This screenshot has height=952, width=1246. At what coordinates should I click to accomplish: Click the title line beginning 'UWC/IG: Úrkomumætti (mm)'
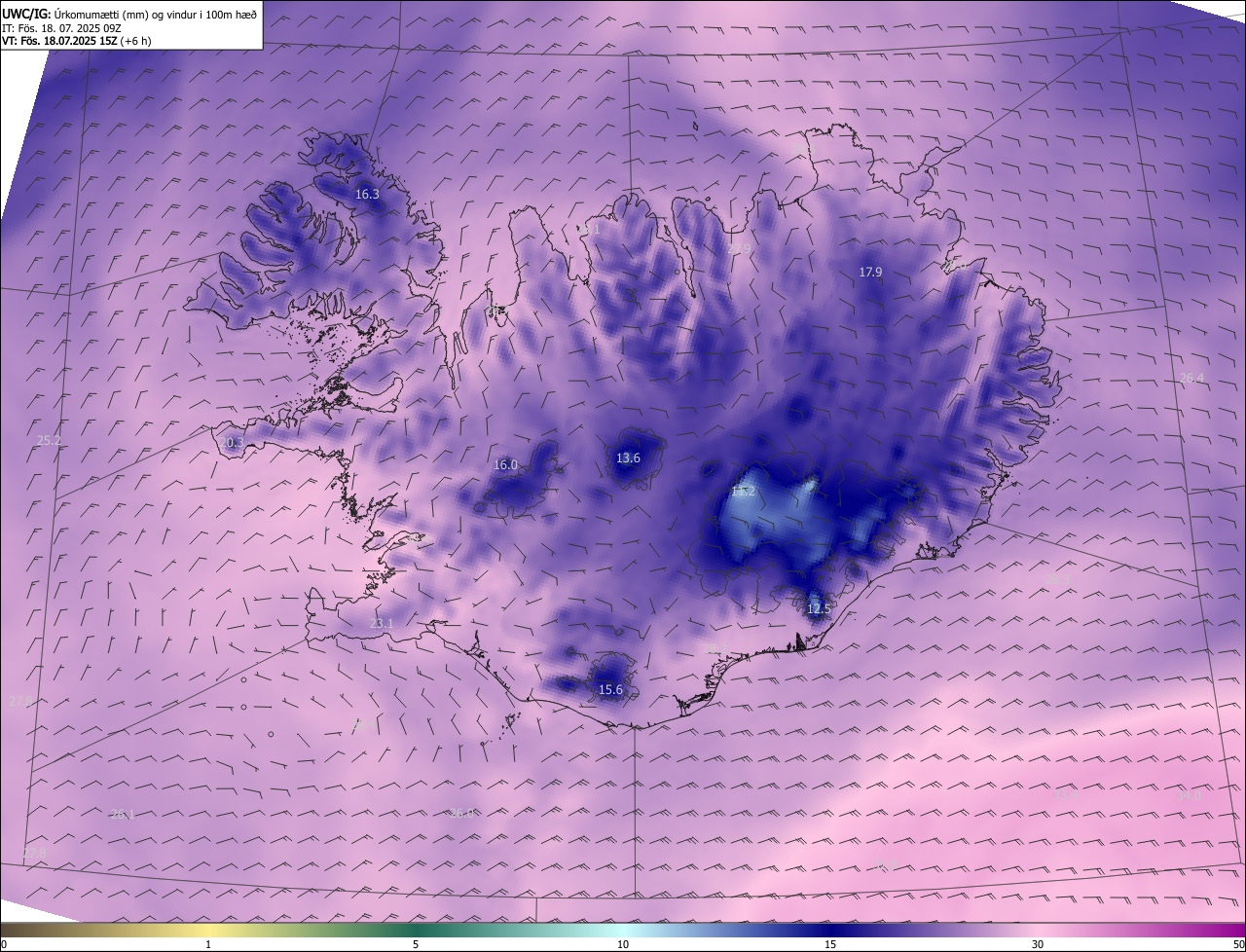click(x=129, y=15)
